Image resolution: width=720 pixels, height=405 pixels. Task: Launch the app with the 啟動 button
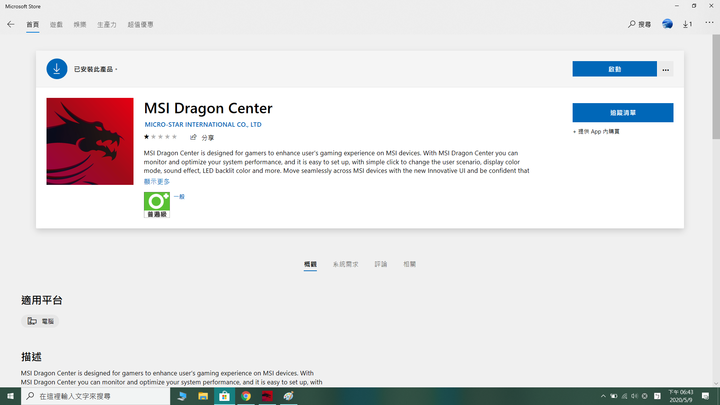coord(614,69)
